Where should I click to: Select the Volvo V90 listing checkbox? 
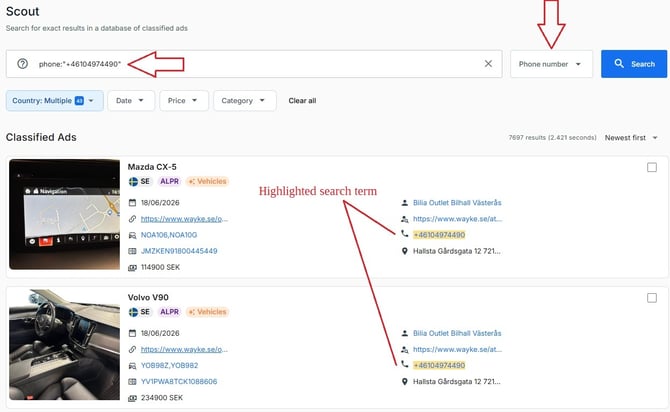(652, 297)
